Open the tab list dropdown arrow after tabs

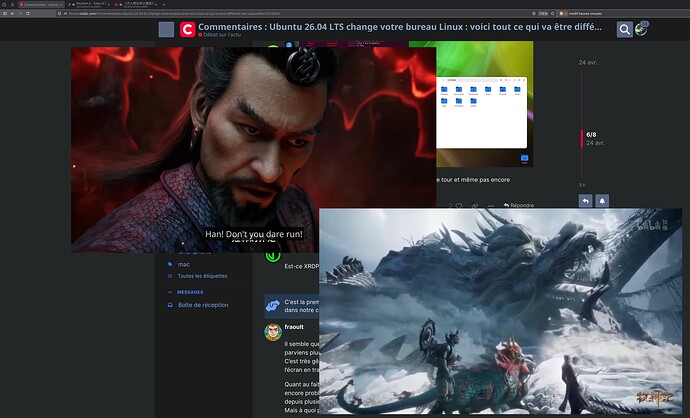164,4
